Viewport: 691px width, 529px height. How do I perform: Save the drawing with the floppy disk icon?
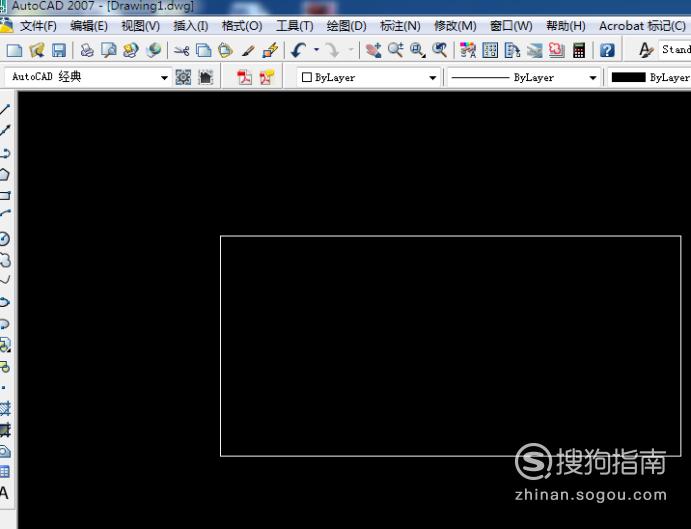(x=59, y=50)
